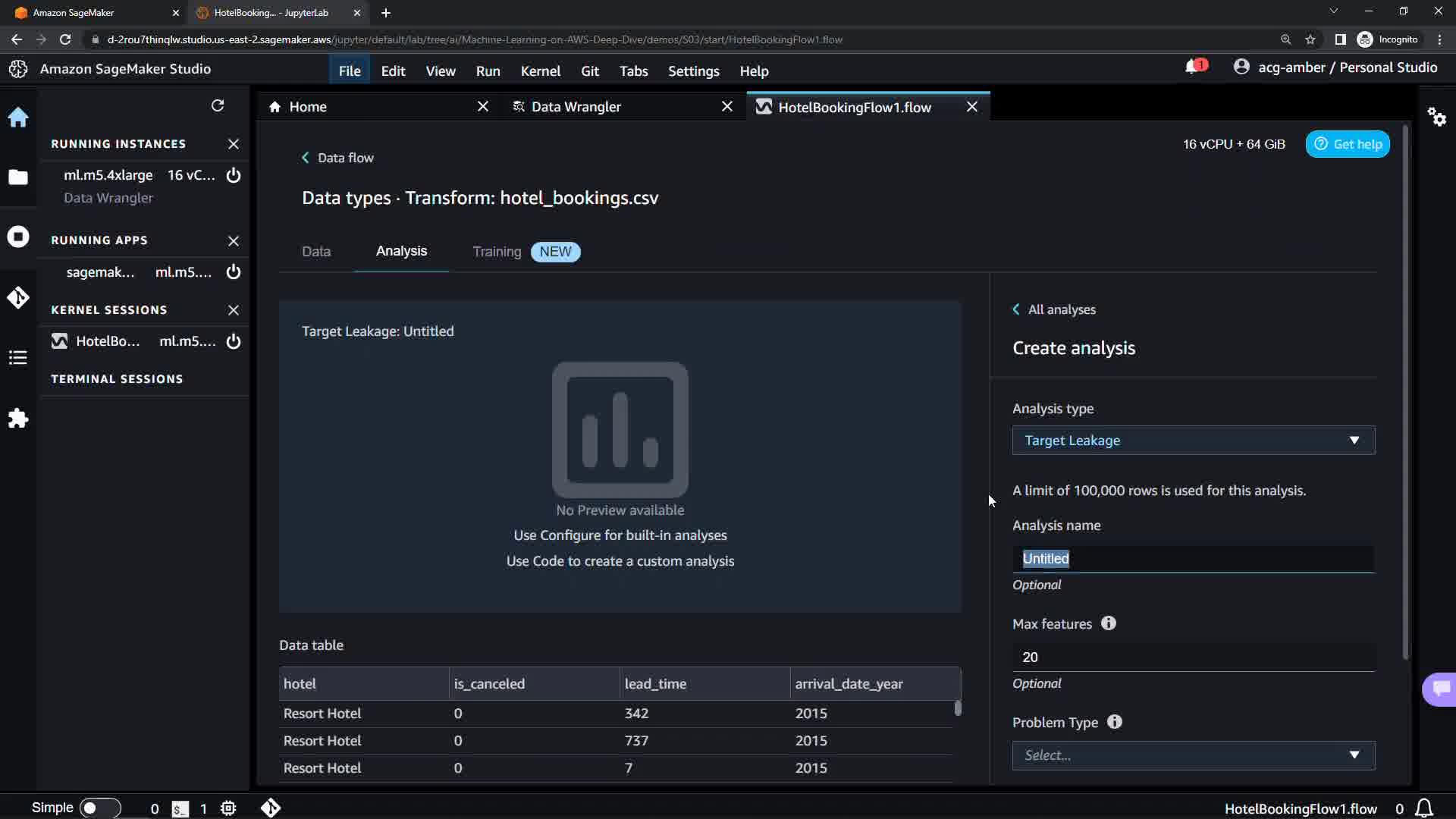Click the notifications bell with red badge
The height and width of the screenshot is (819, 1456).
1194,67
